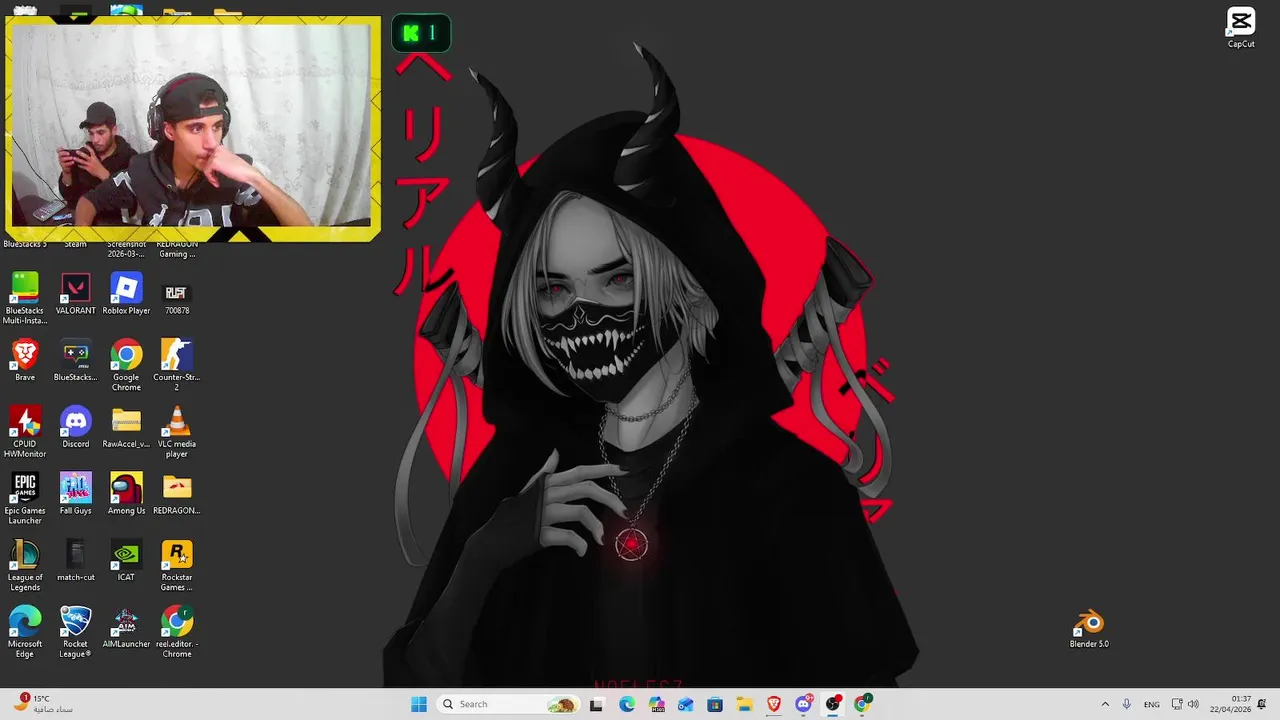Open Outlook from the taskbar
Screen dimensions: 1280x720
click(685, 704)
